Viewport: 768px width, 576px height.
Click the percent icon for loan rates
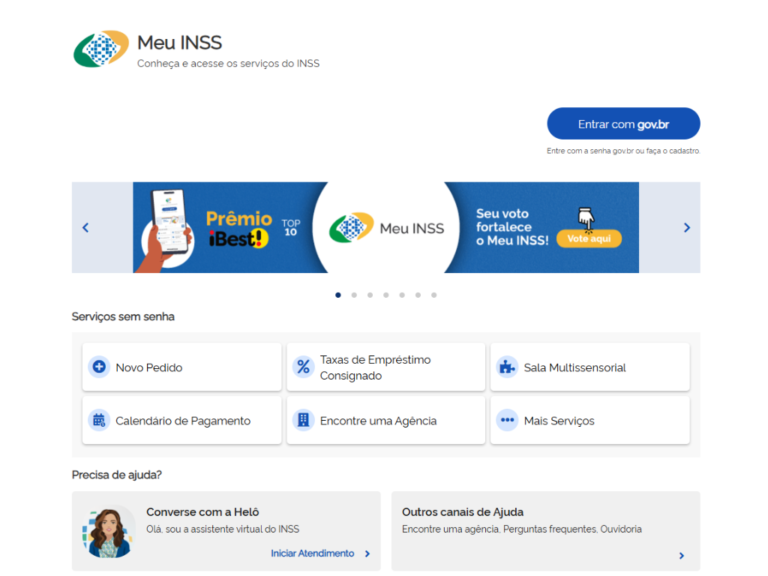coord(303,367)
